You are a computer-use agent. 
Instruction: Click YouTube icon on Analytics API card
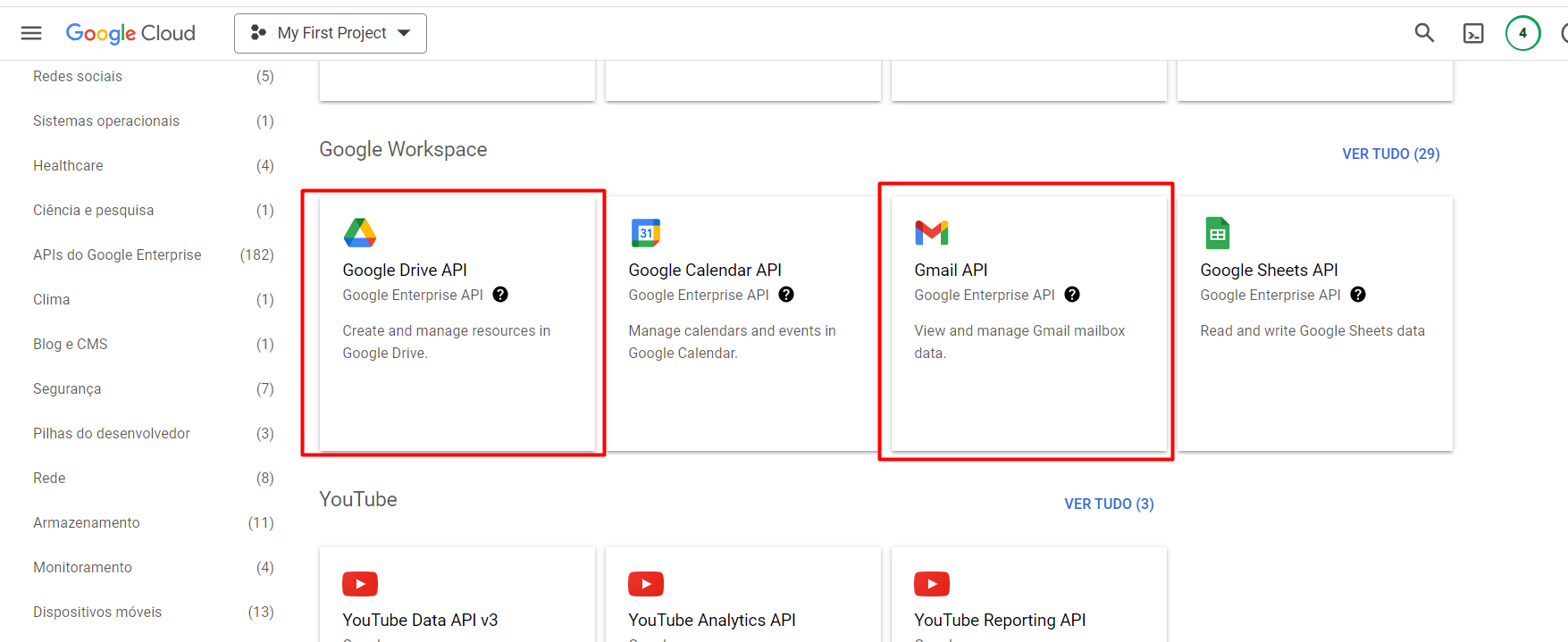(x=646, y=584)
